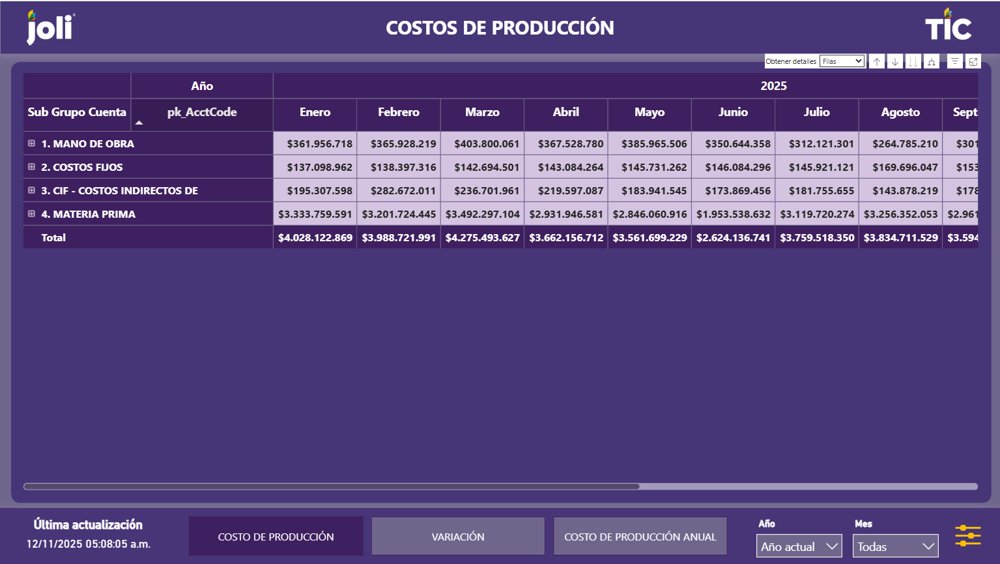Select the COSTO DE PRODUCCIÓN button
1000x564 pixels.
tap(276, 537)
